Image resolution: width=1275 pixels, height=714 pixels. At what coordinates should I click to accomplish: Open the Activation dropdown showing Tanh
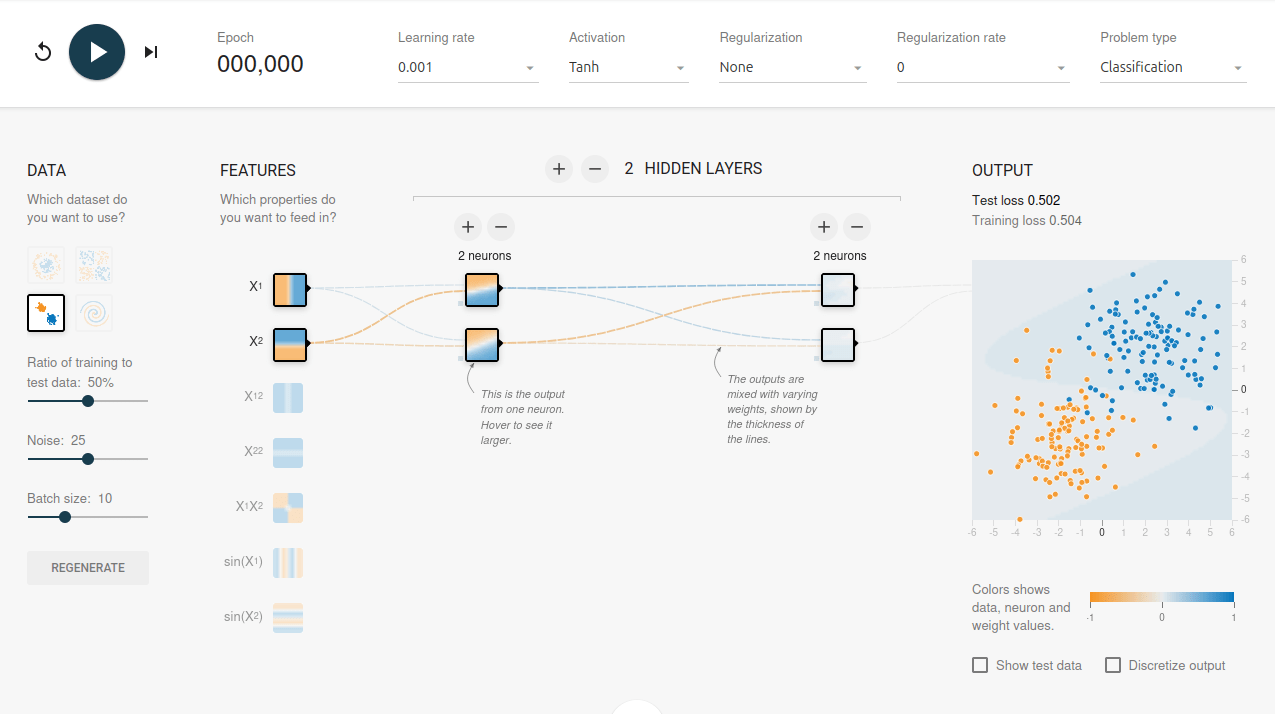(628, 68)
